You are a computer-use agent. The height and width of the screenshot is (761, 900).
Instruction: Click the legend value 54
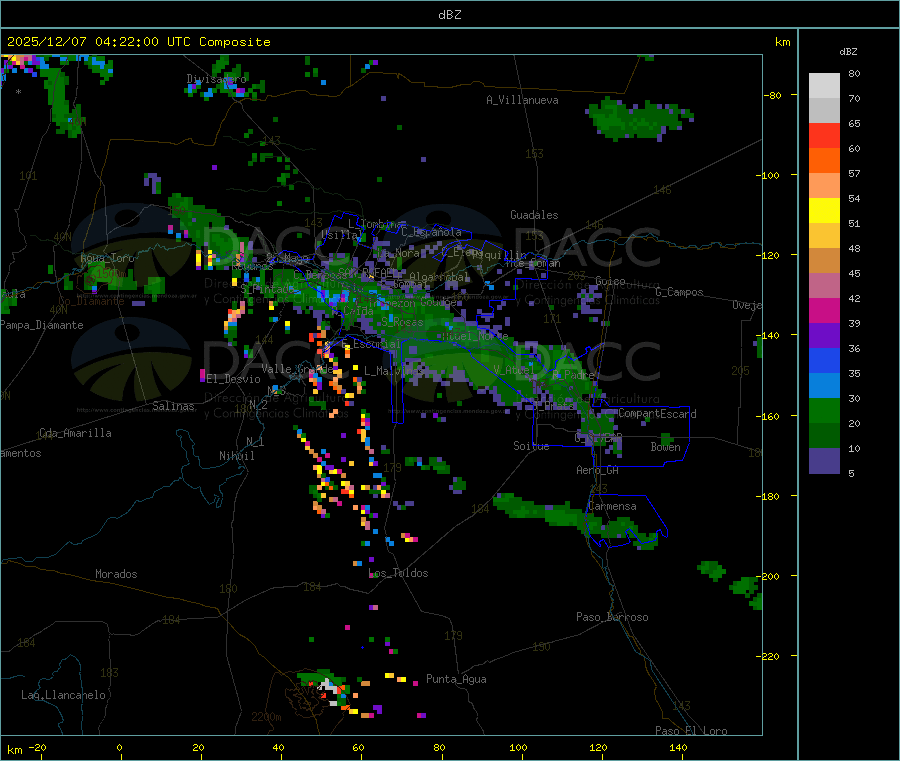[854, 199]
